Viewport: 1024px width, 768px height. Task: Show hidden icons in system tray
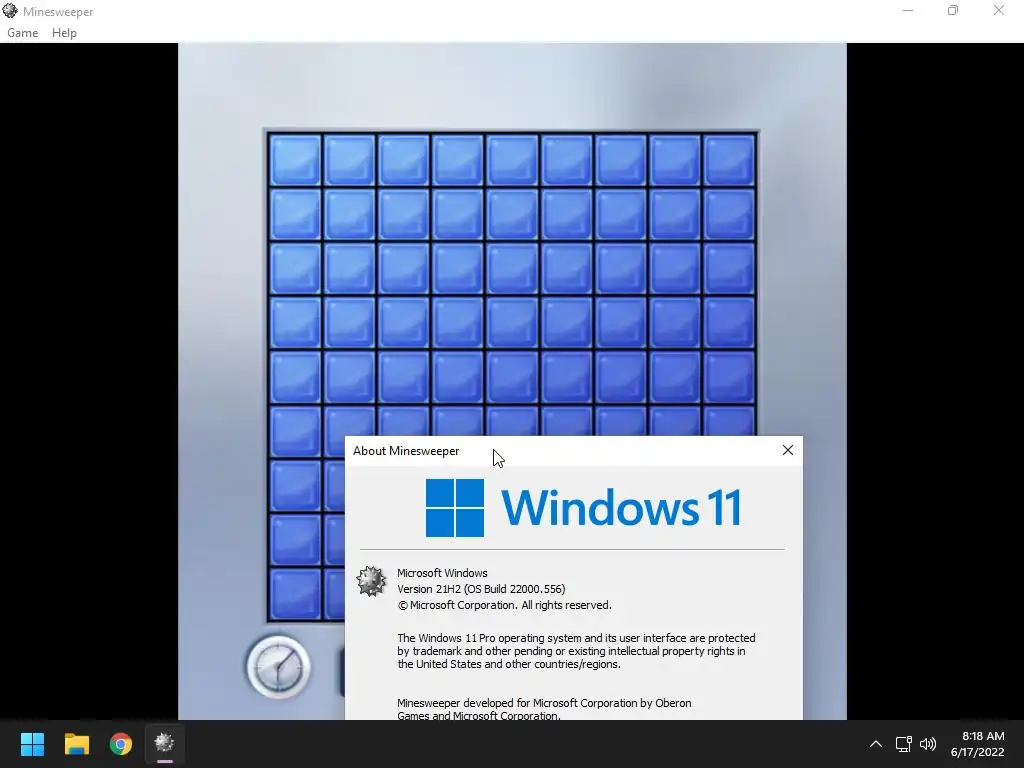[876, 744]
